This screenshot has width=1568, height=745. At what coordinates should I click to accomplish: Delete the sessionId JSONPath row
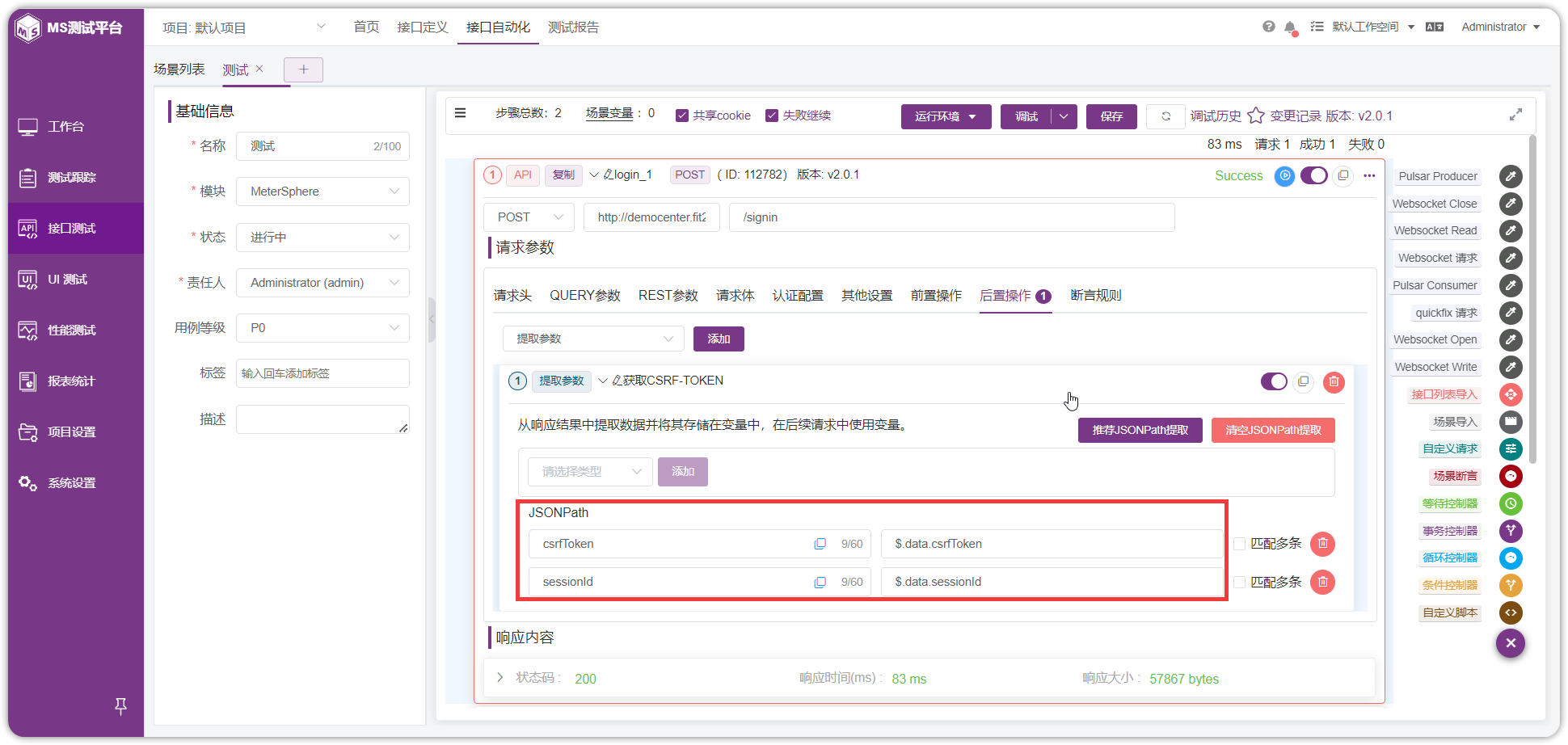tap(1322, 582)
